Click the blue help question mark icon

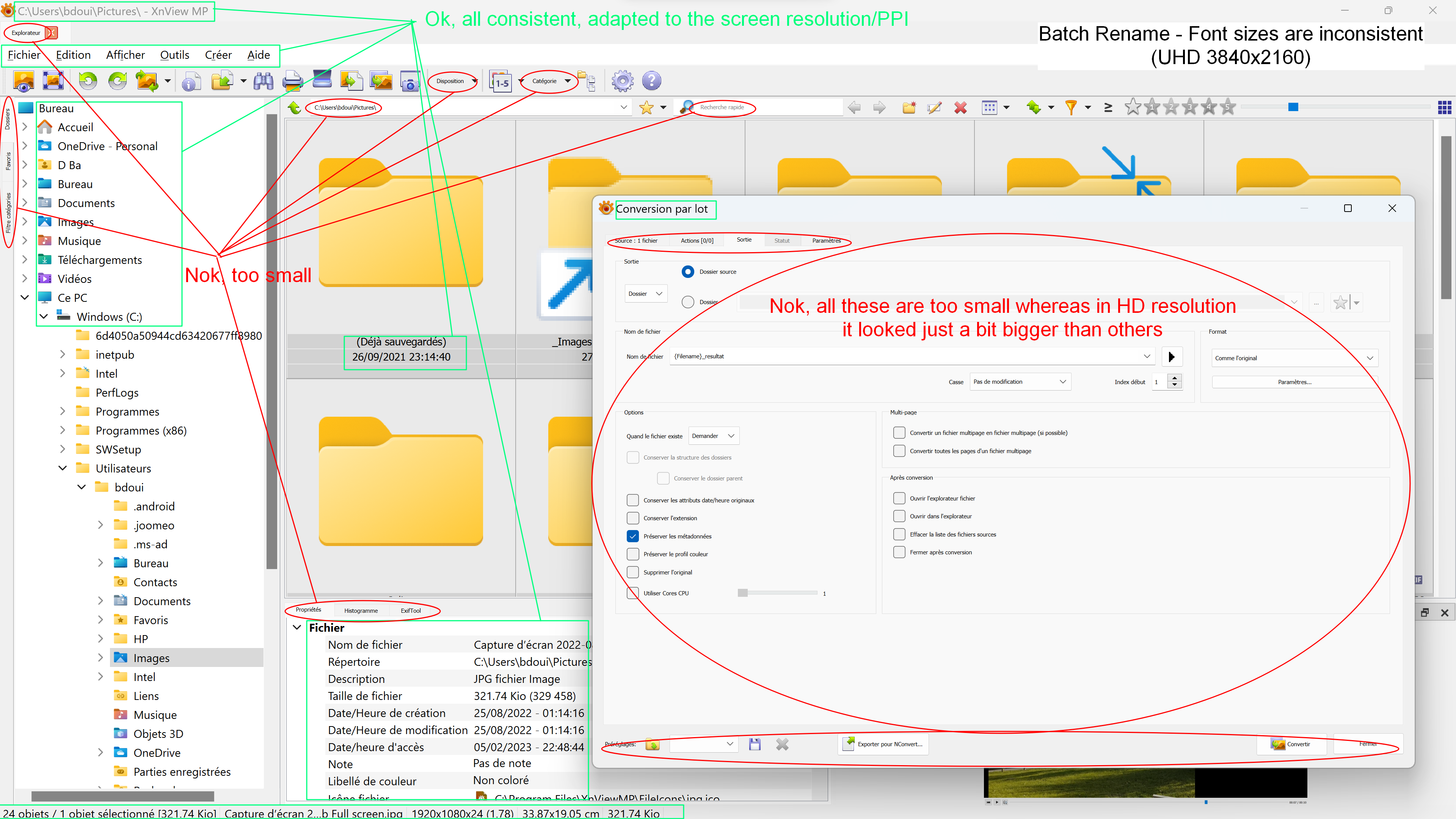click(x=652, y=82)
